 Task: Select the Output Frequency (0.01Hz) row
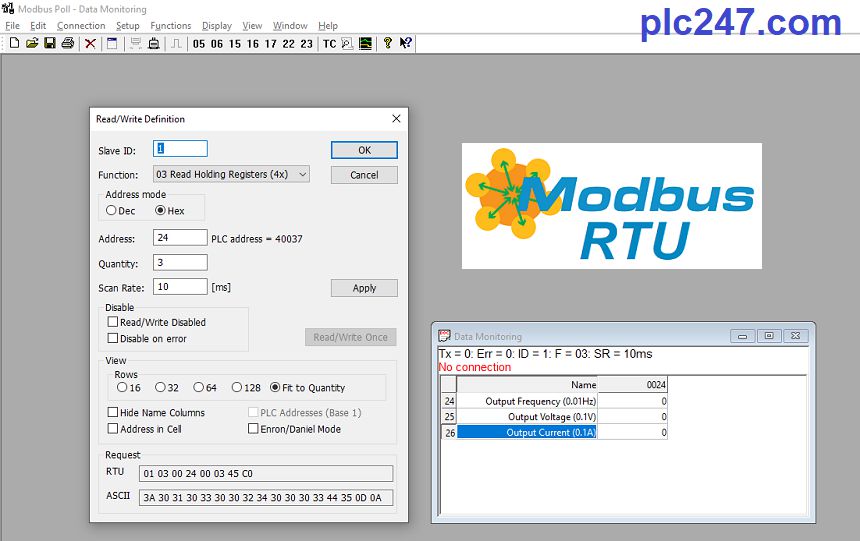pyautogui.click(x=555, y=401)
